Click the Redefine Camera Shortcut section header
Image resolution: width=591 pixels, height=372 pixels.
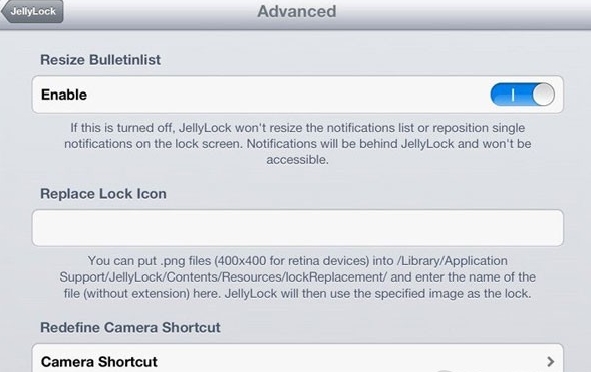[130, 327]
